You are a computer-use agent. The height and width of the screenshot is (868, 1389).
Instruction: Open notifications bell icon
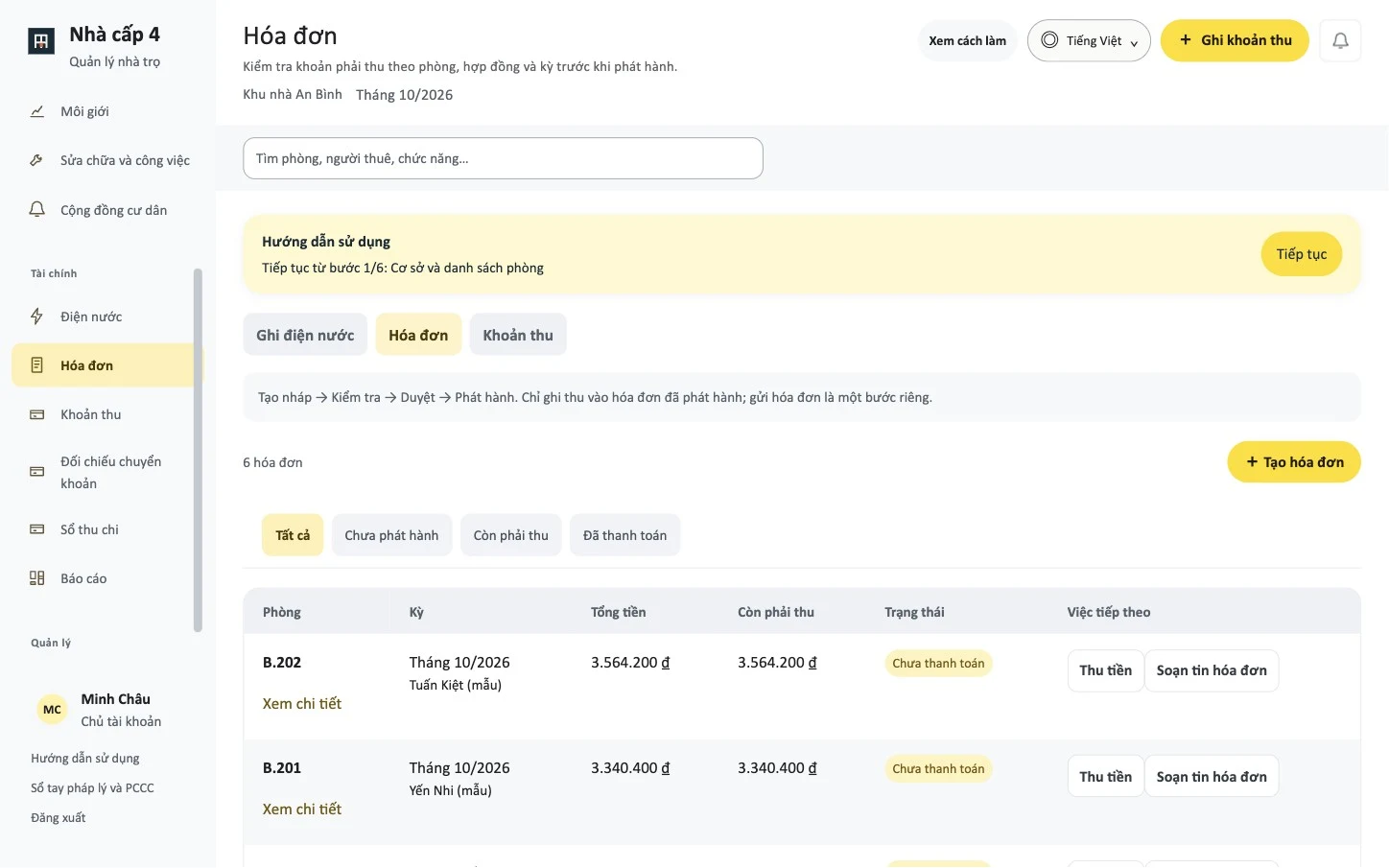1340,40
